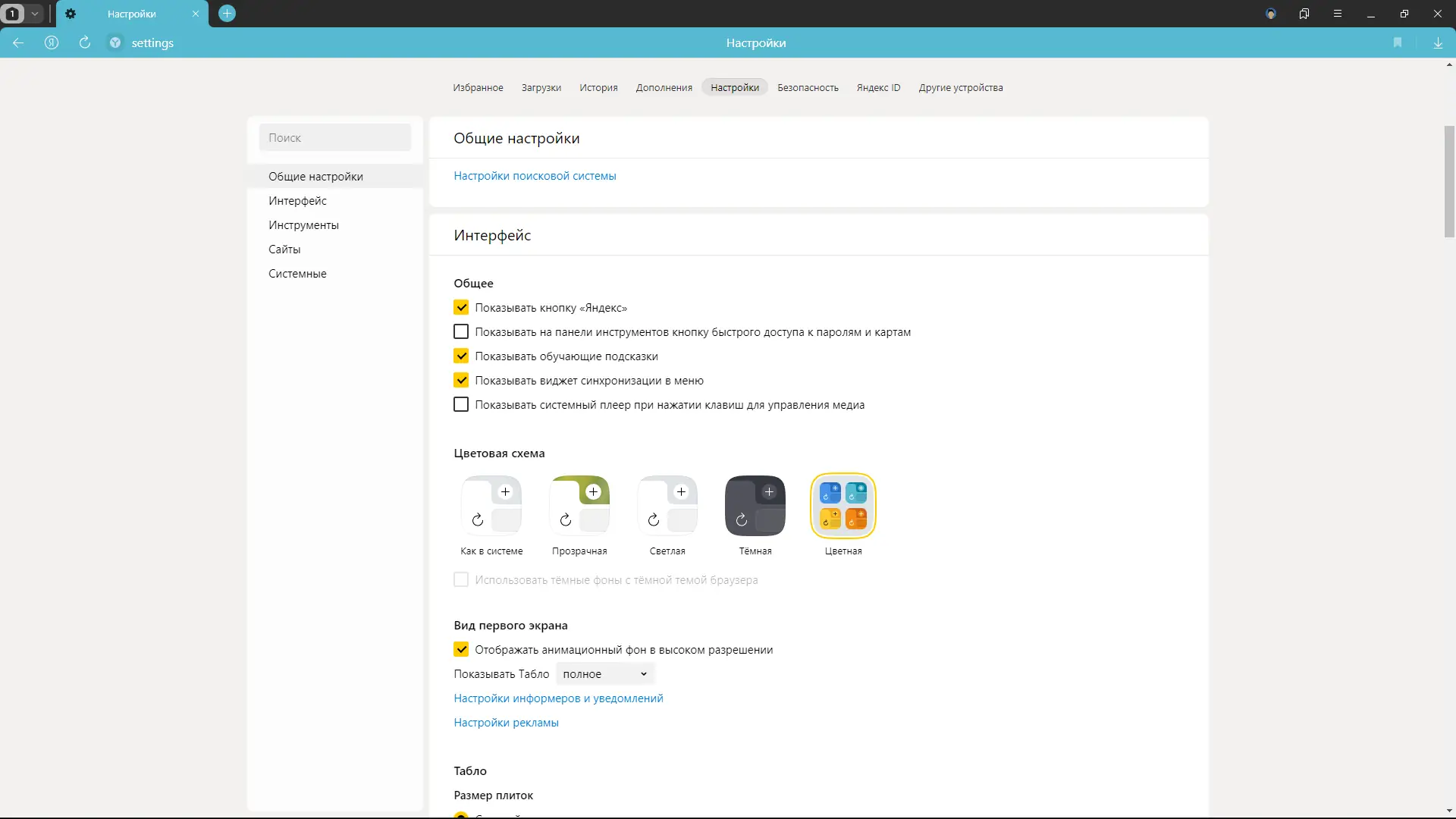
Task: Select Инструменты in the sidebar
Action: [x=303, y=225]
